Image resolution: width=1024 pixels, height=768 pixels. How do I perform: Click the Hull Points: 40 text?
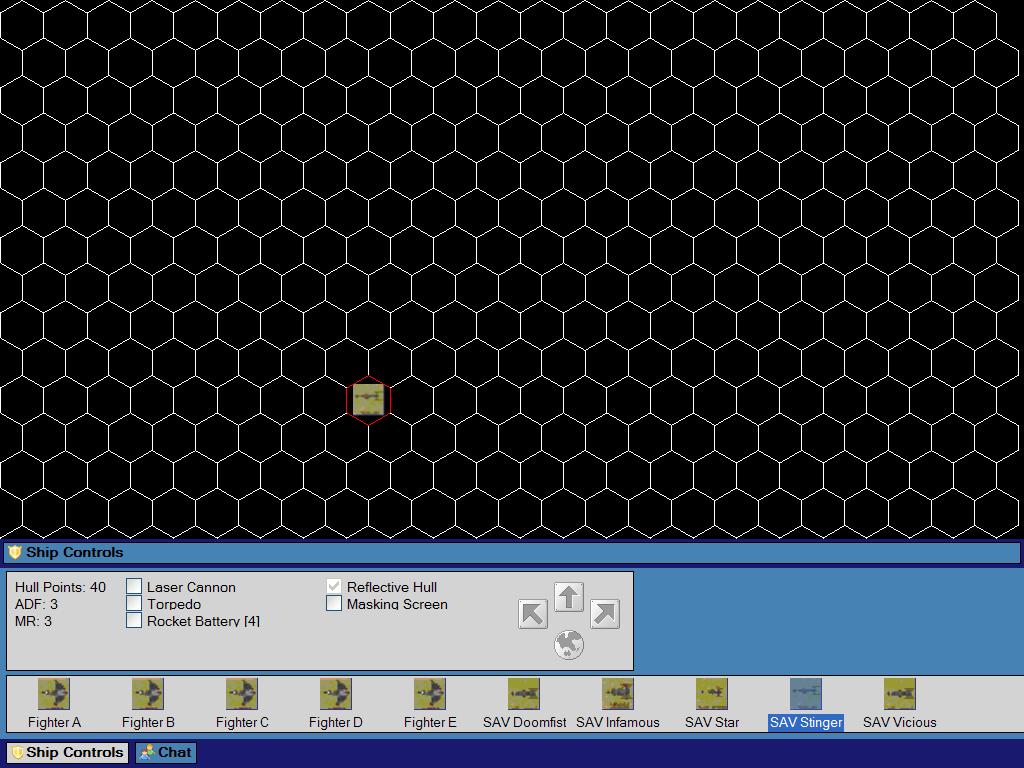click(x=60, y=587)
